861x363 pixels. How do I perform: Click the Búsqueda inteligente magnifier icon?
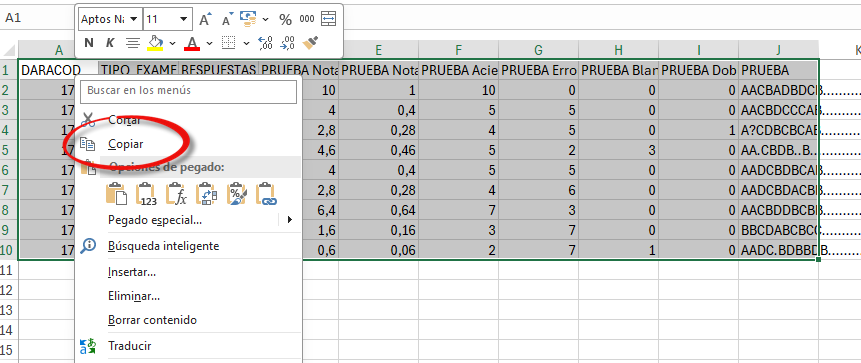(88, 245)
